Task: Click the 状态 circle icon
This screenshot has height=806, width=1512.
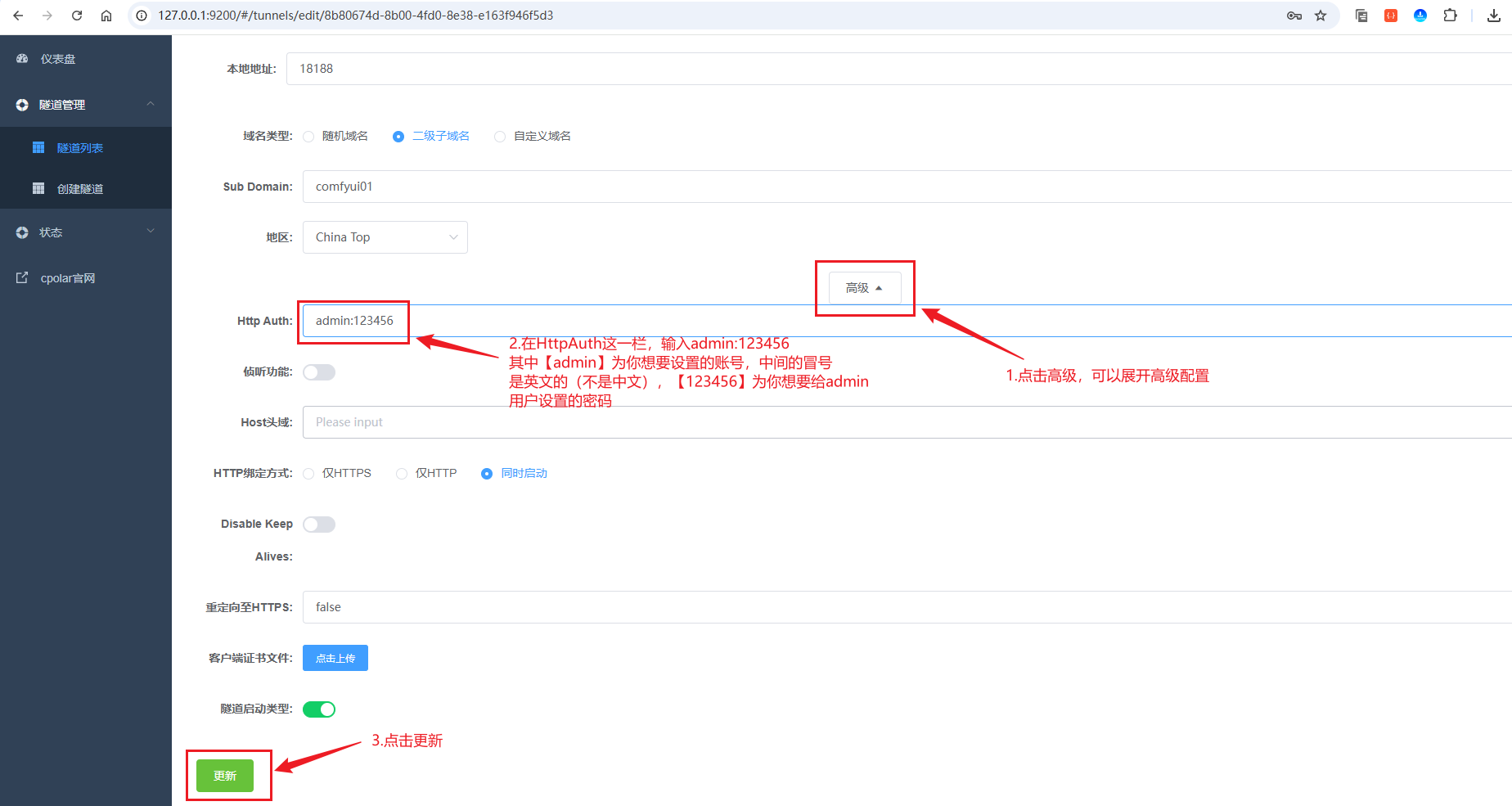Action: pos(22,232)
